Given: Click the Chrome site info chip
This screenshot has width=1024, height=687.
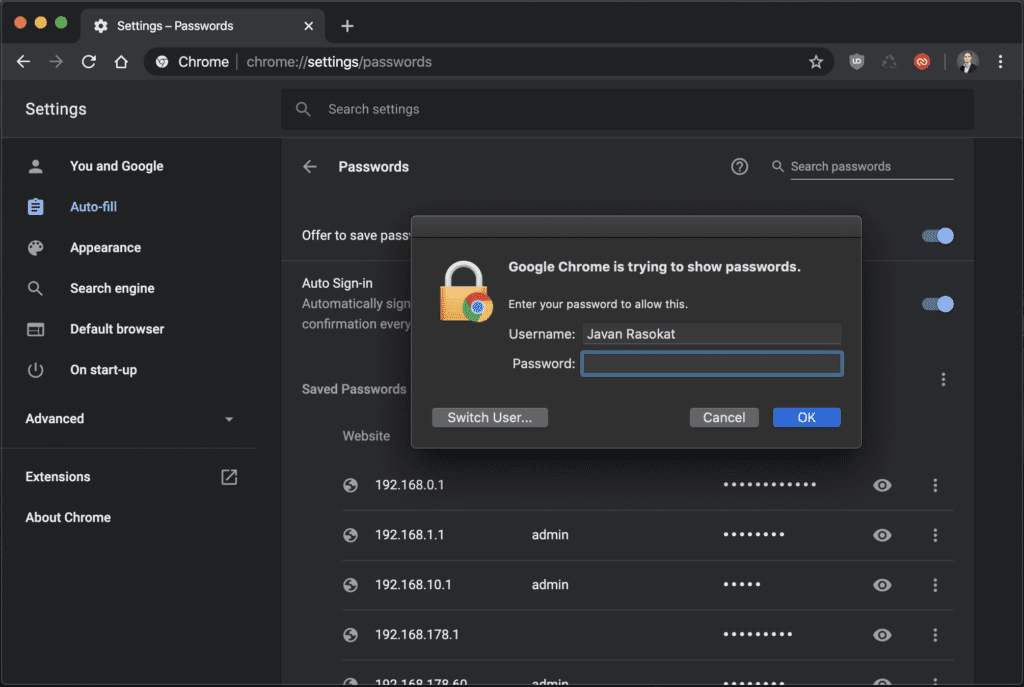Looking at the screenshot, I should (192, 62).
